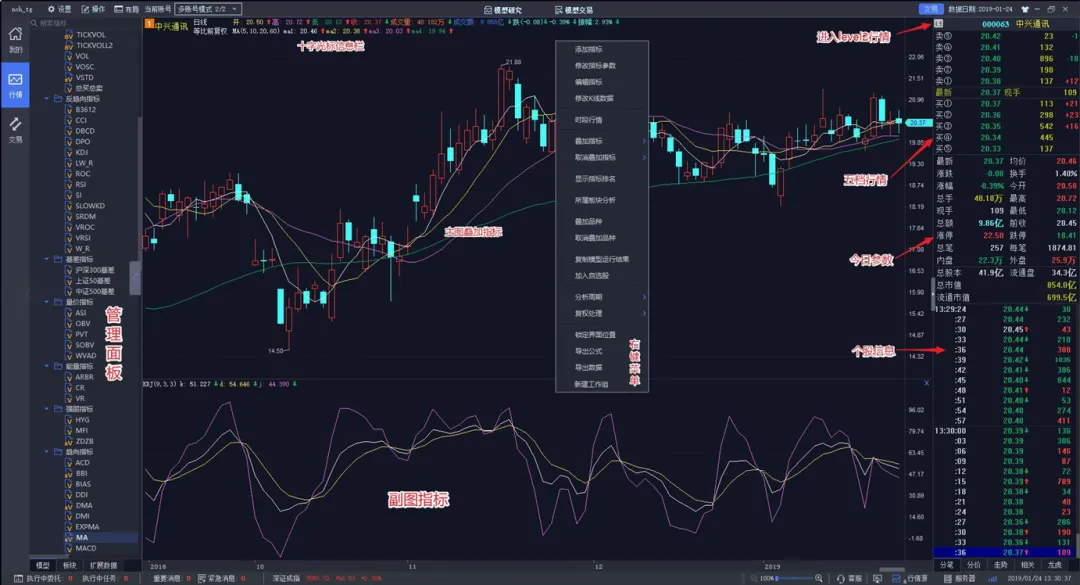This screenshot has width=1080, height=585.
Task: Select the OBV indicator in tree
Action: point(83,323)
